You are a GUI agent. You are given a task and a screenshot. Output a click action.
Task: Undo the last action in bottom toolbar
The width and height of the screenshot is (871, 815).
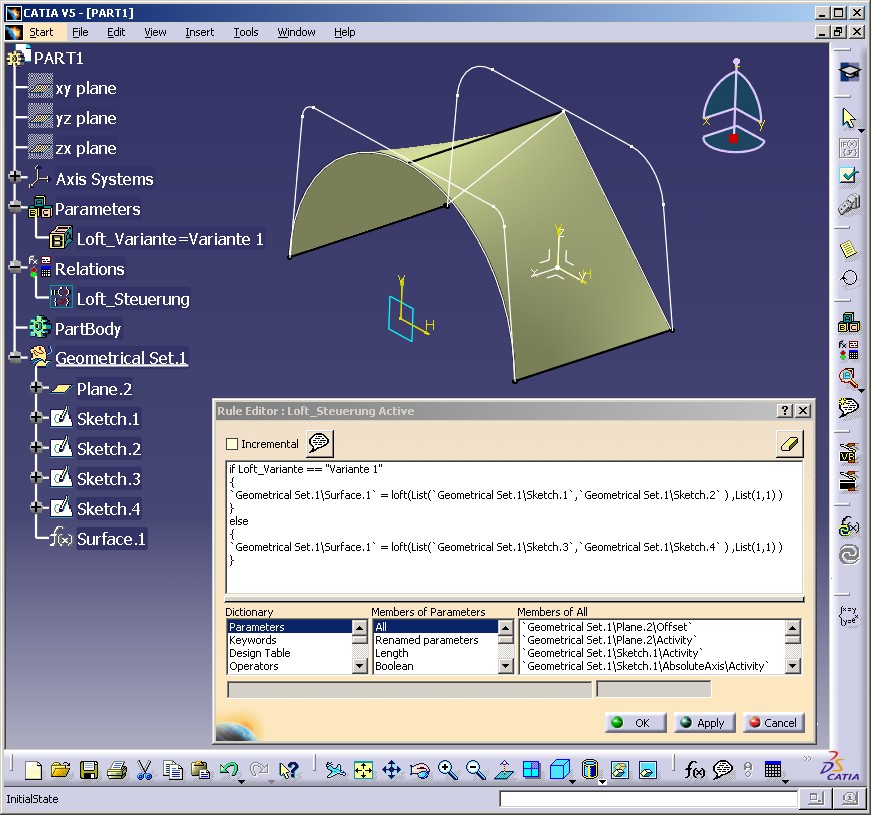(228, 770)
